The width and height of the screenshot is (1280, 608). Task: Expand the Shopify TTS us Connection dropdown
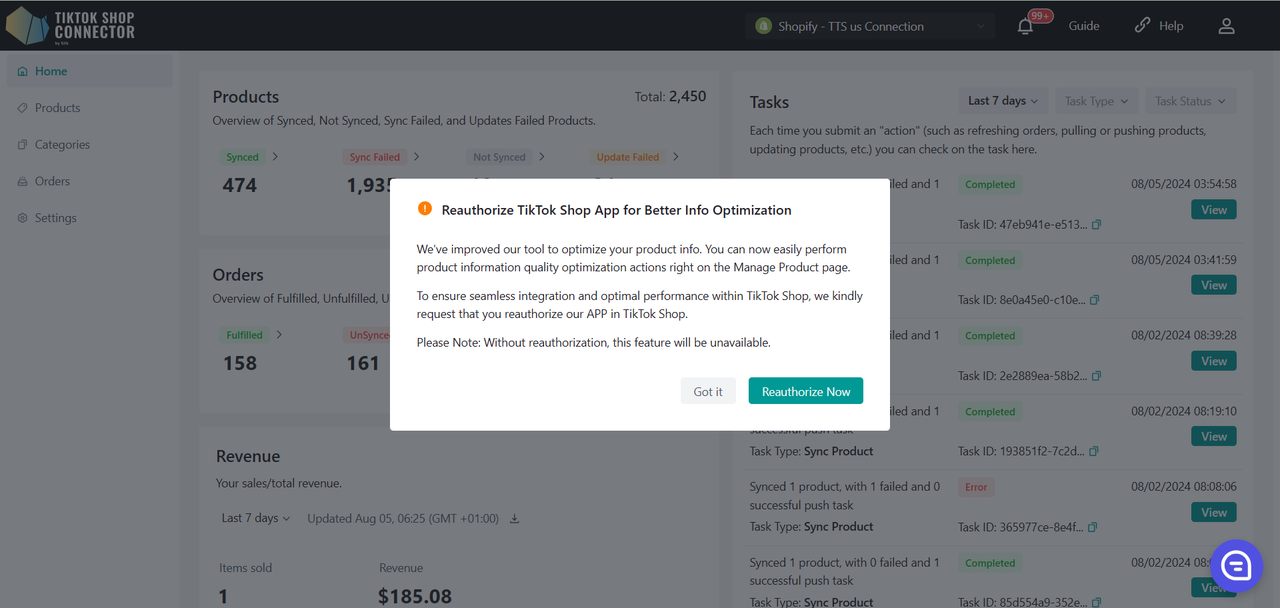(870, 26)
